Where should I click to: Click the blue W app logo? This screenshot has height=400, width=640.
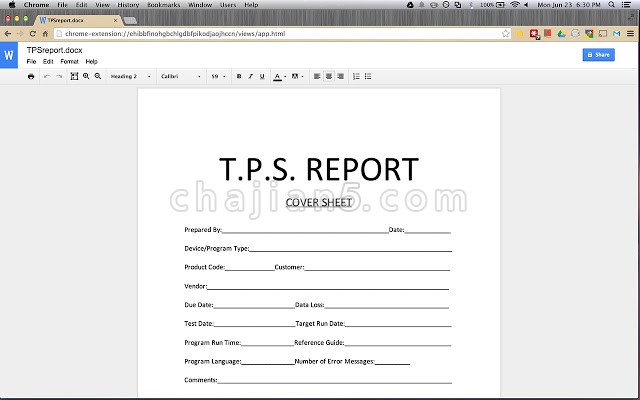pyautogui.click(x=9, y=55)
